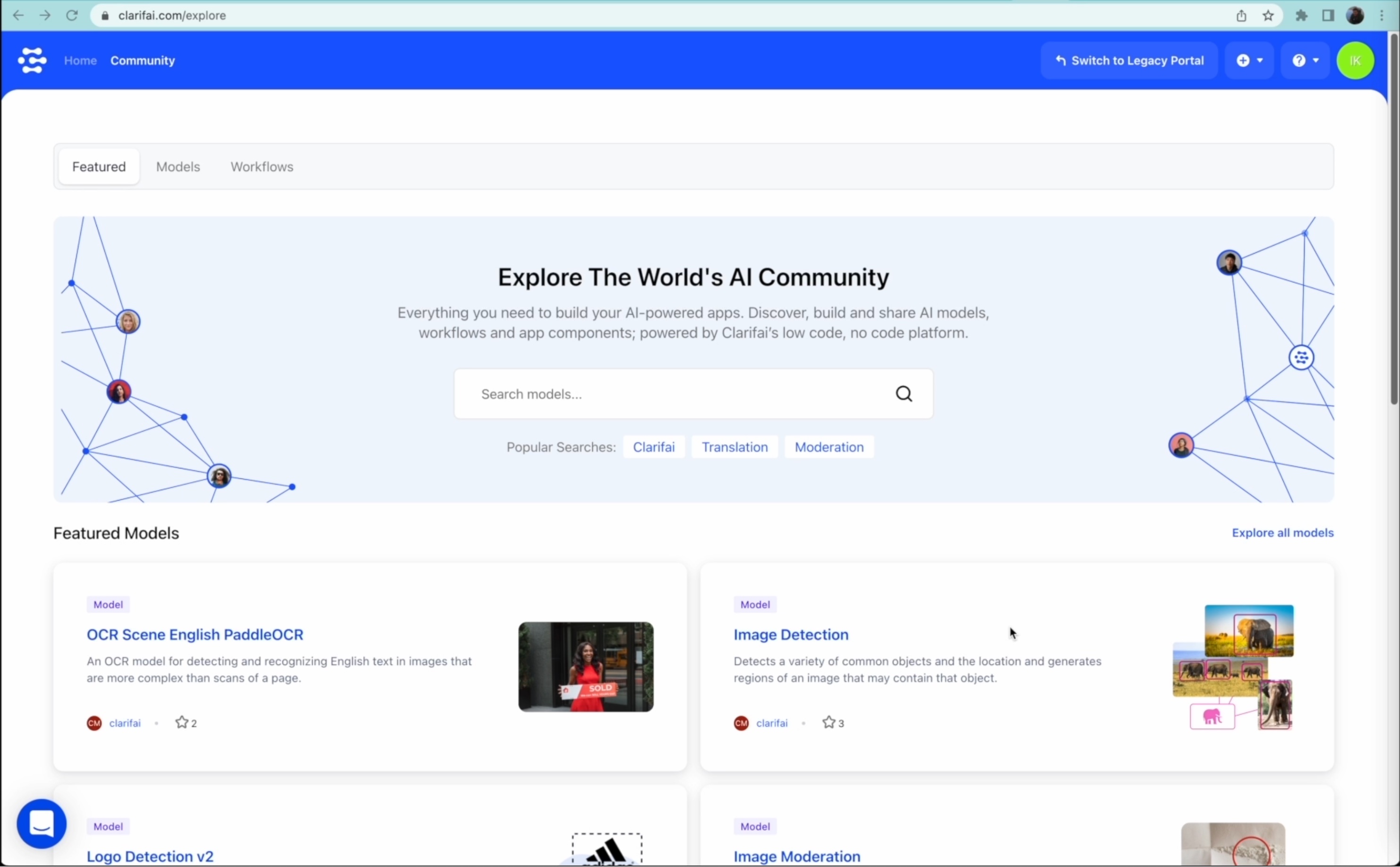The width and height of the screenshot is (1400, 867).
Task: Click the search magnifier icon in models search box
Action: tap(904, 394)
